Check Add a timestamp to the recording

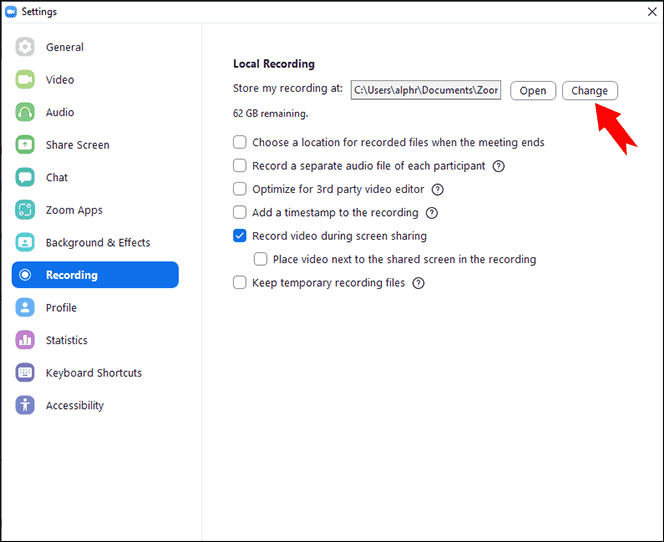(240, 212)
